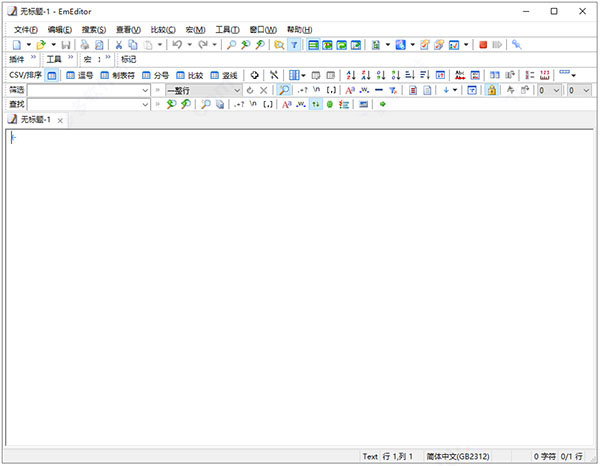Open the Find text combo box dropdown

[x=145, y=104]
